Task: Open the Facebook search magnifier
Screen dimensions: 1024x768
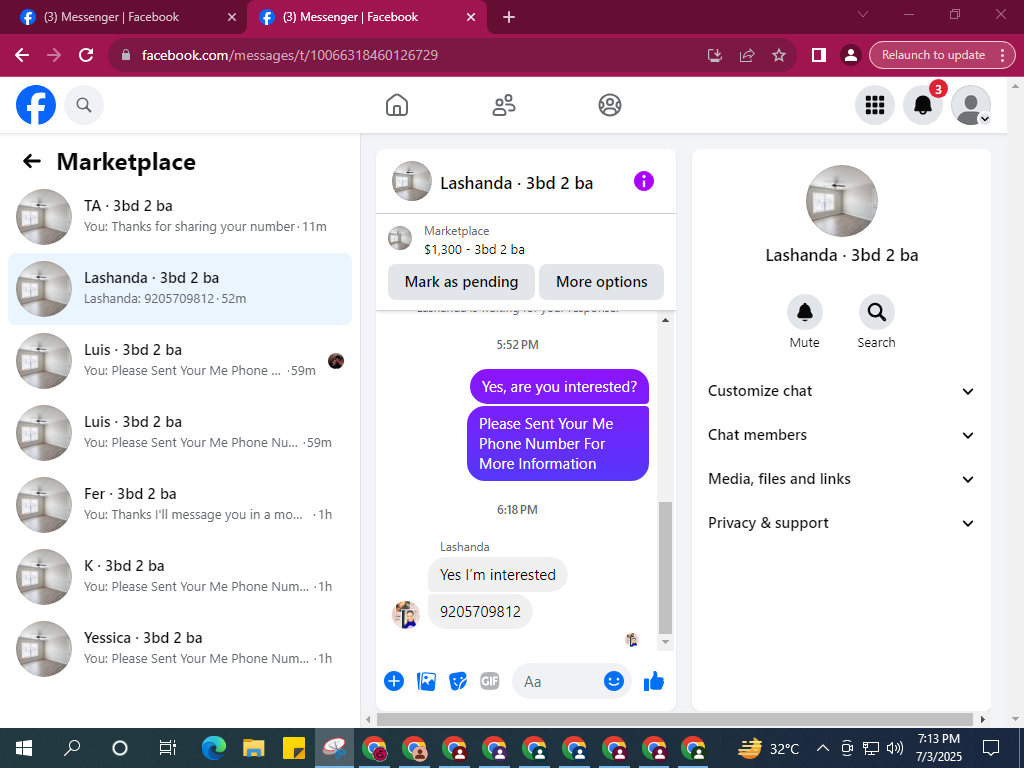Action: [x=84, y=105]
